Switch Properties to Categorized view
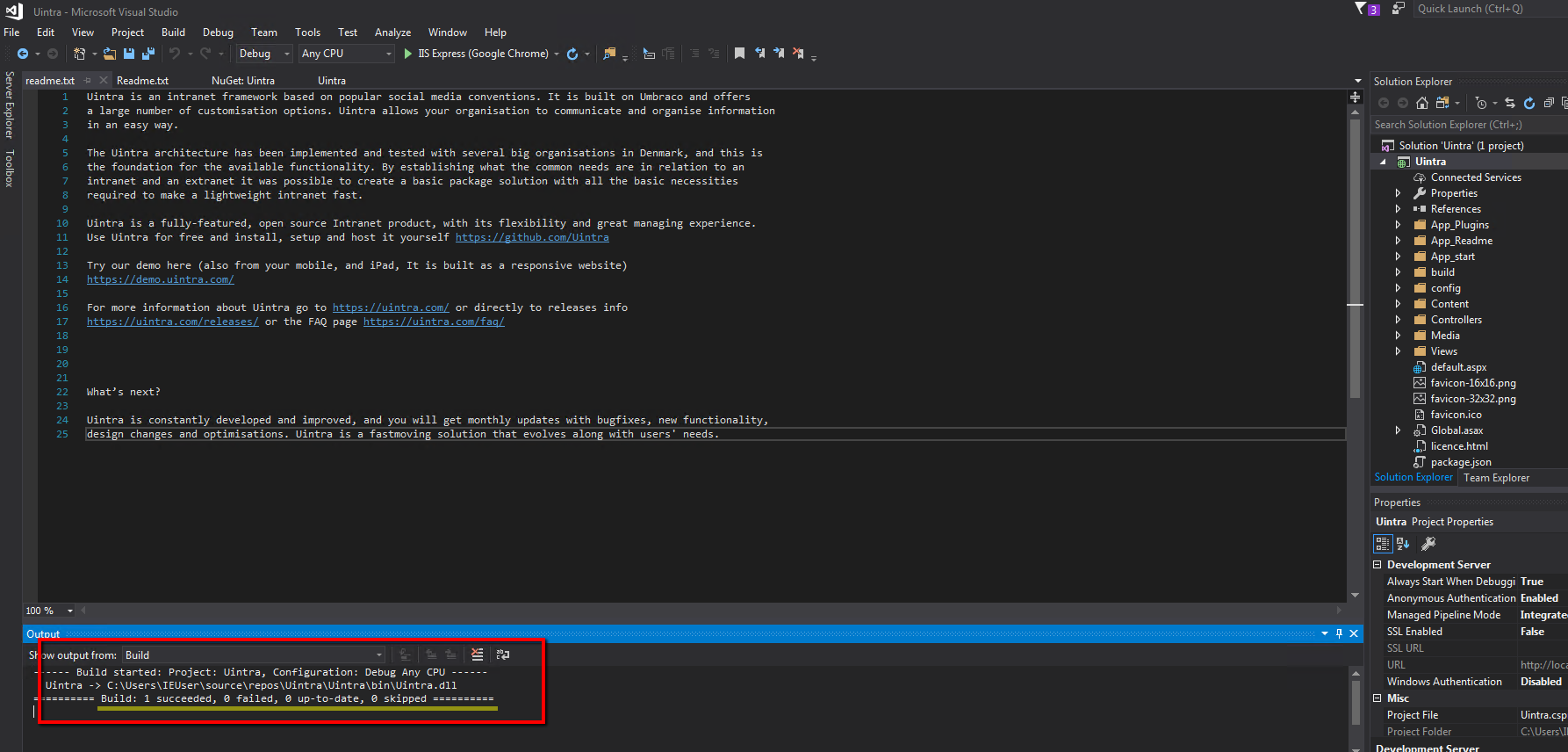The width and height of the screenshot is (1568, 752). coord(1383,544)
